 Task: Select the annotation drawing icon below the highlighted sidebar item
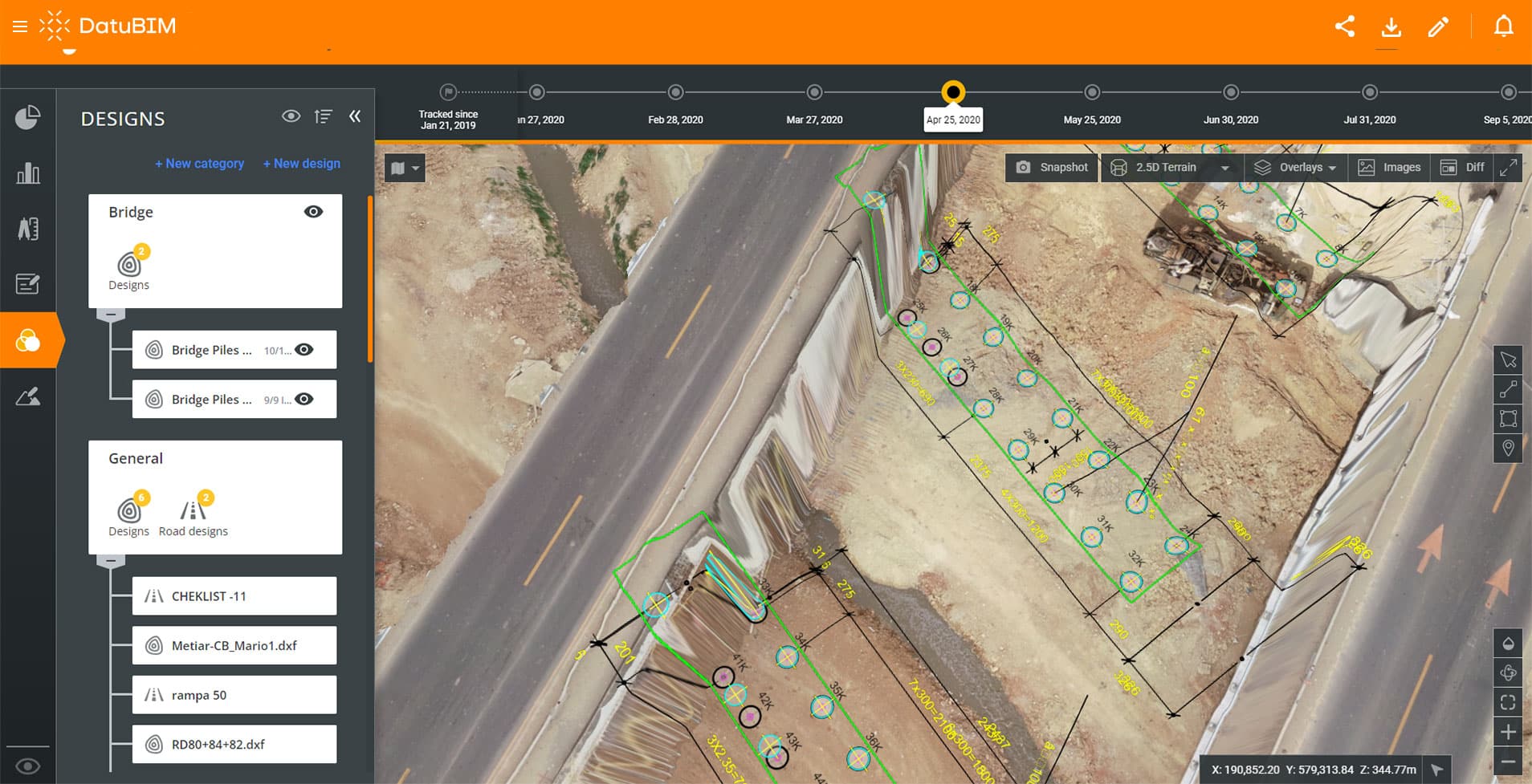tap(29, 396)
